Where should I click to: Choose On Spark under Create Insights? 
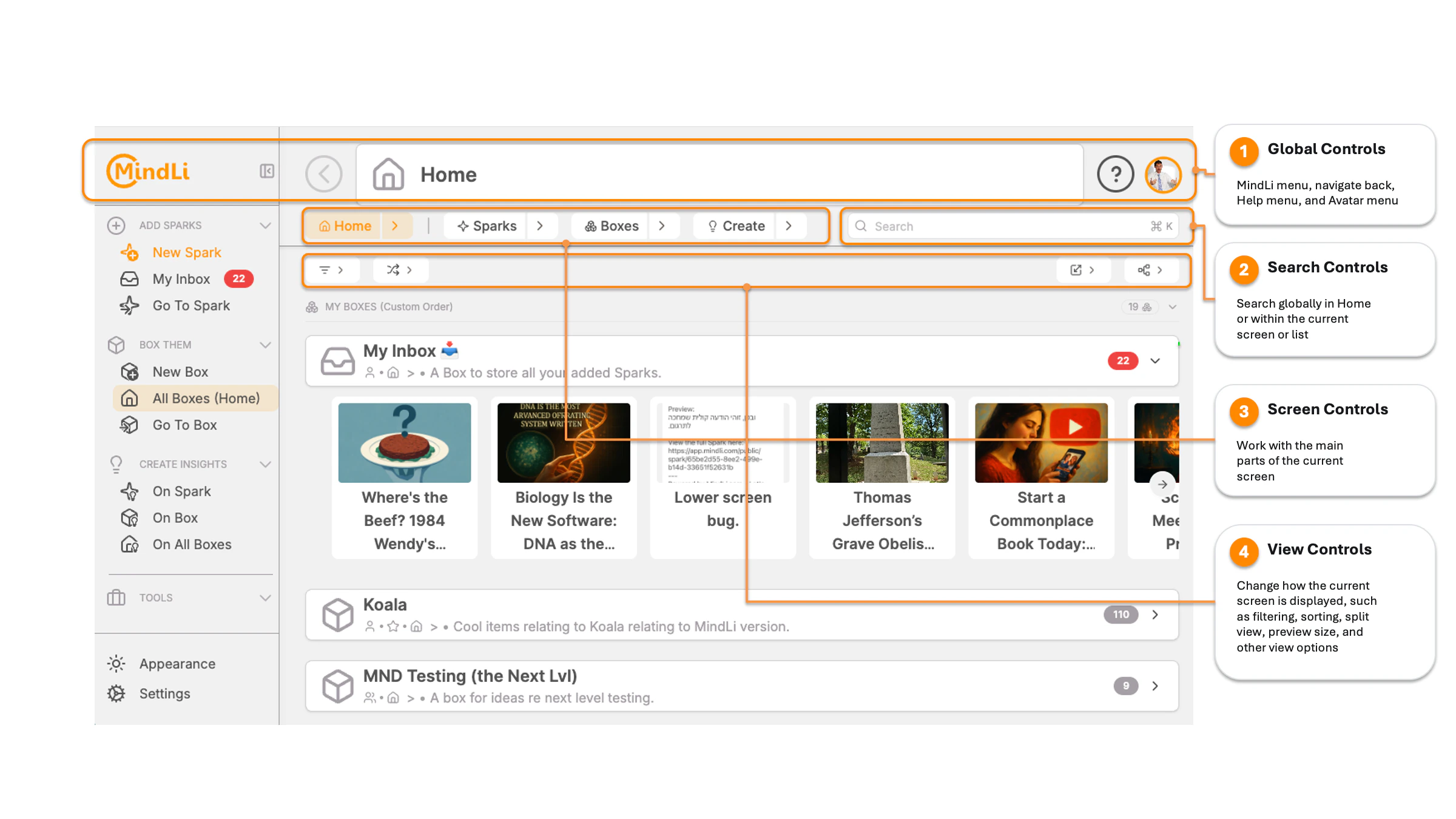point(181,491)
